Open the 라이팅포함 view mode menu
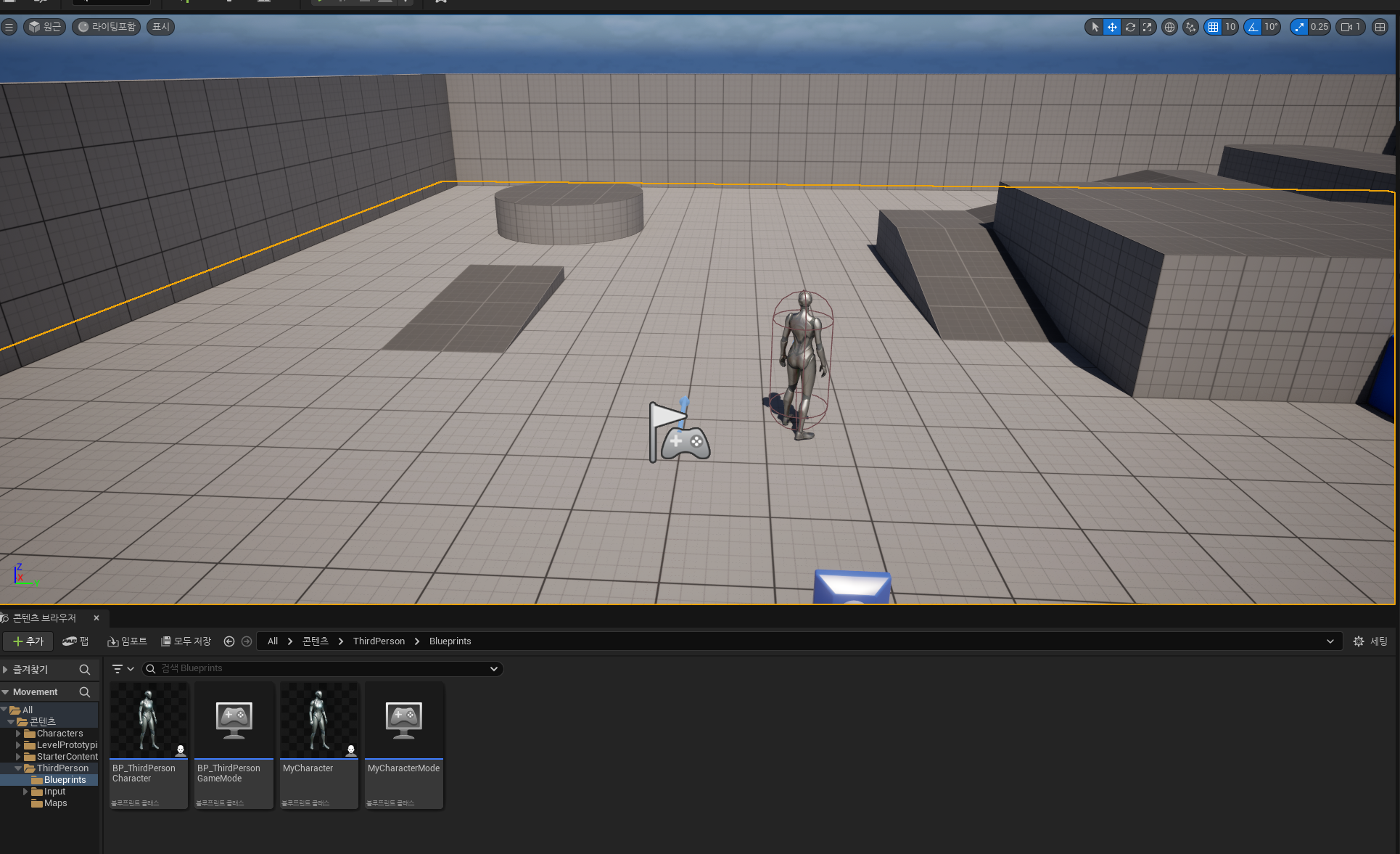Image resolution: width=1400 pixels, height=854 pixels. (x=106, y=27)
